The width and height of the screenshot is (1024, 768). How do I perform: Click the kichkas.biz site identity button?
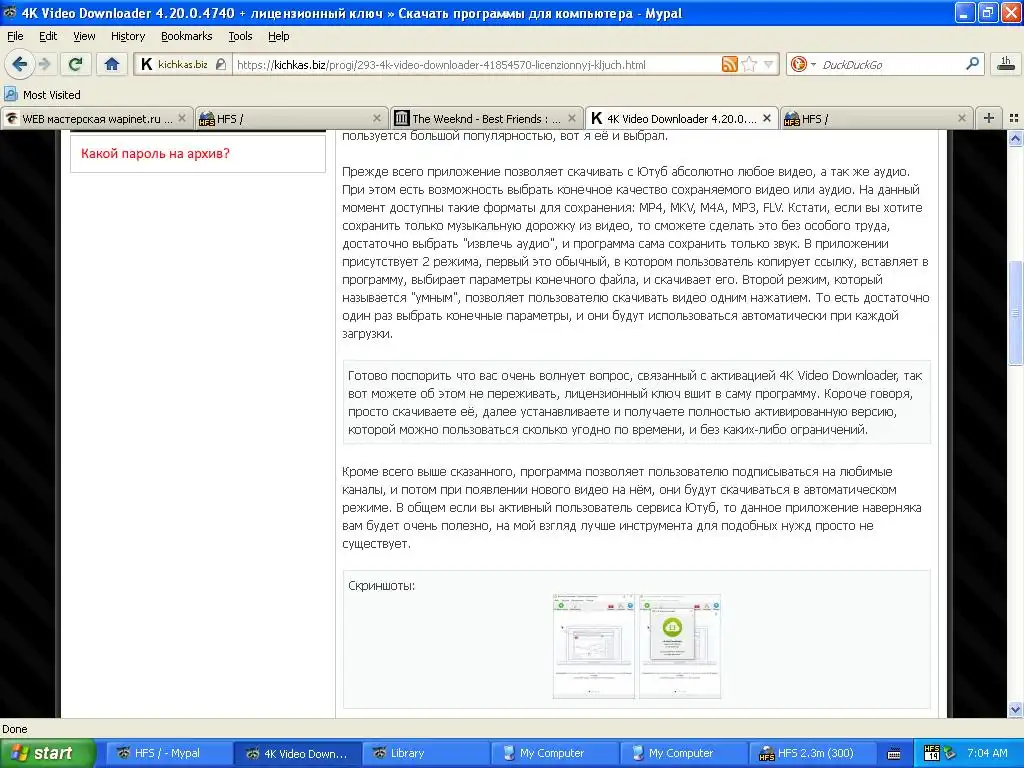coord(182,64)
